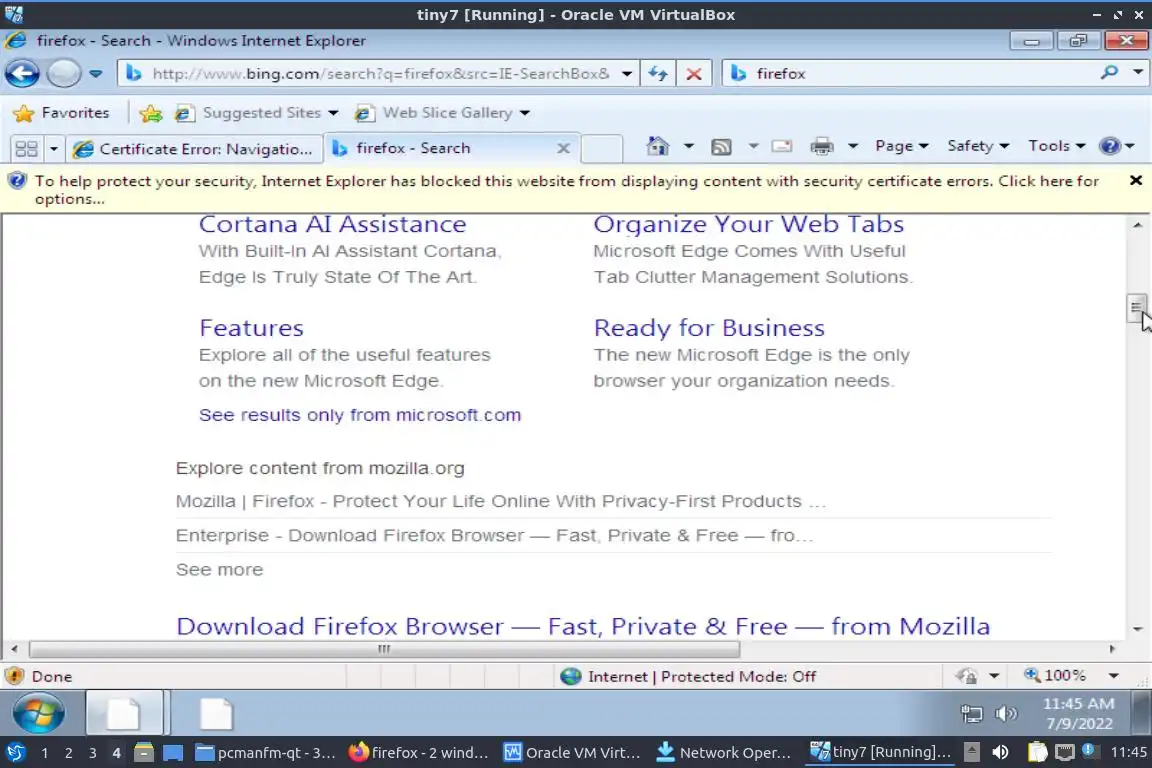Expand the search provider dropdown arrow
This screenshot has width=1152, height=768.
pyautogui.click(x=1137, y=73)
